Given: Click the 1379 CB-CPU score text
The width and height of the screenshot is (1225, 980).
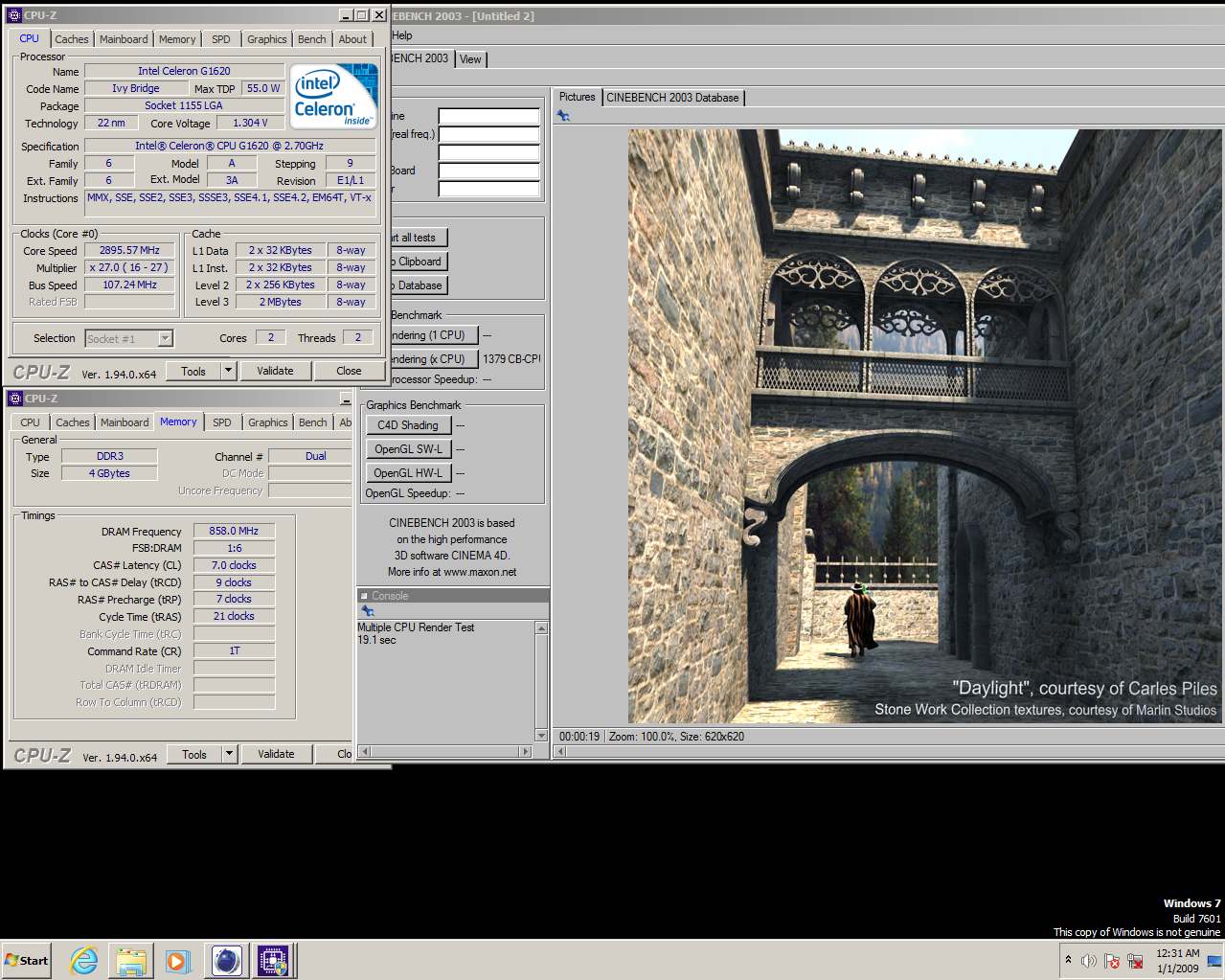Looking at the screenshot, I should (511, 359).
